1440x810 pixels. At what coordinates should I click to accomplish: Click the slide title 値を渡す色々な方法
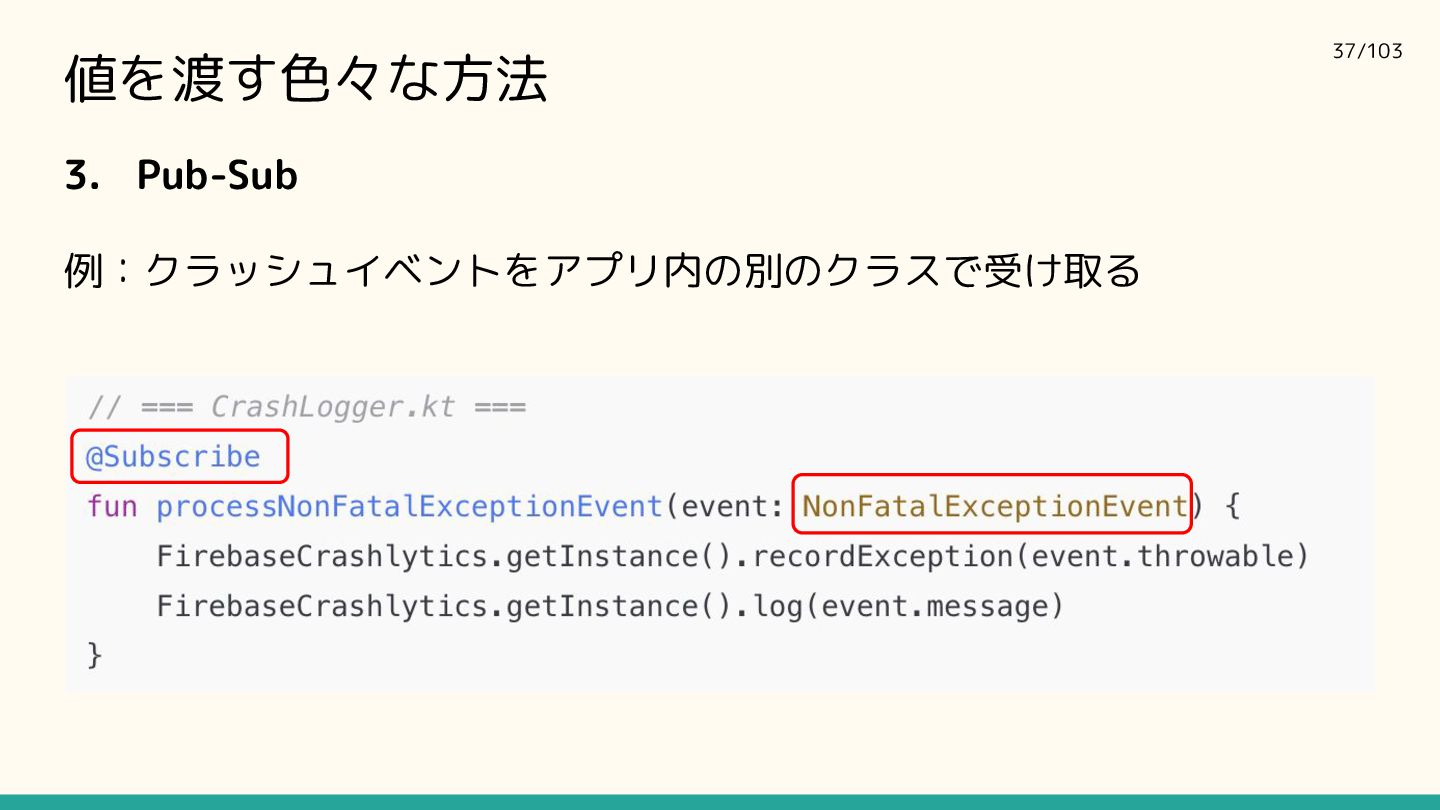coord(306,78)
